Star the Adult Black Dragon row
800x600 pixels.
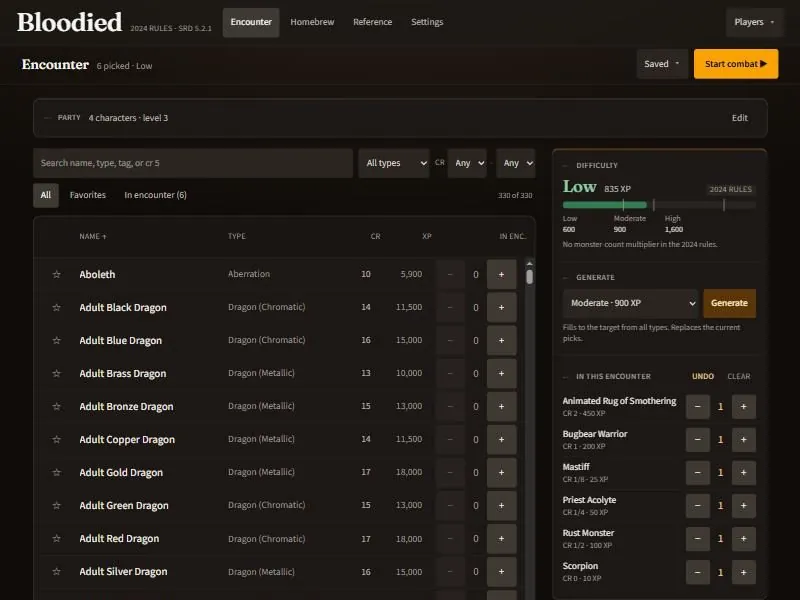[x=57, y=308]
